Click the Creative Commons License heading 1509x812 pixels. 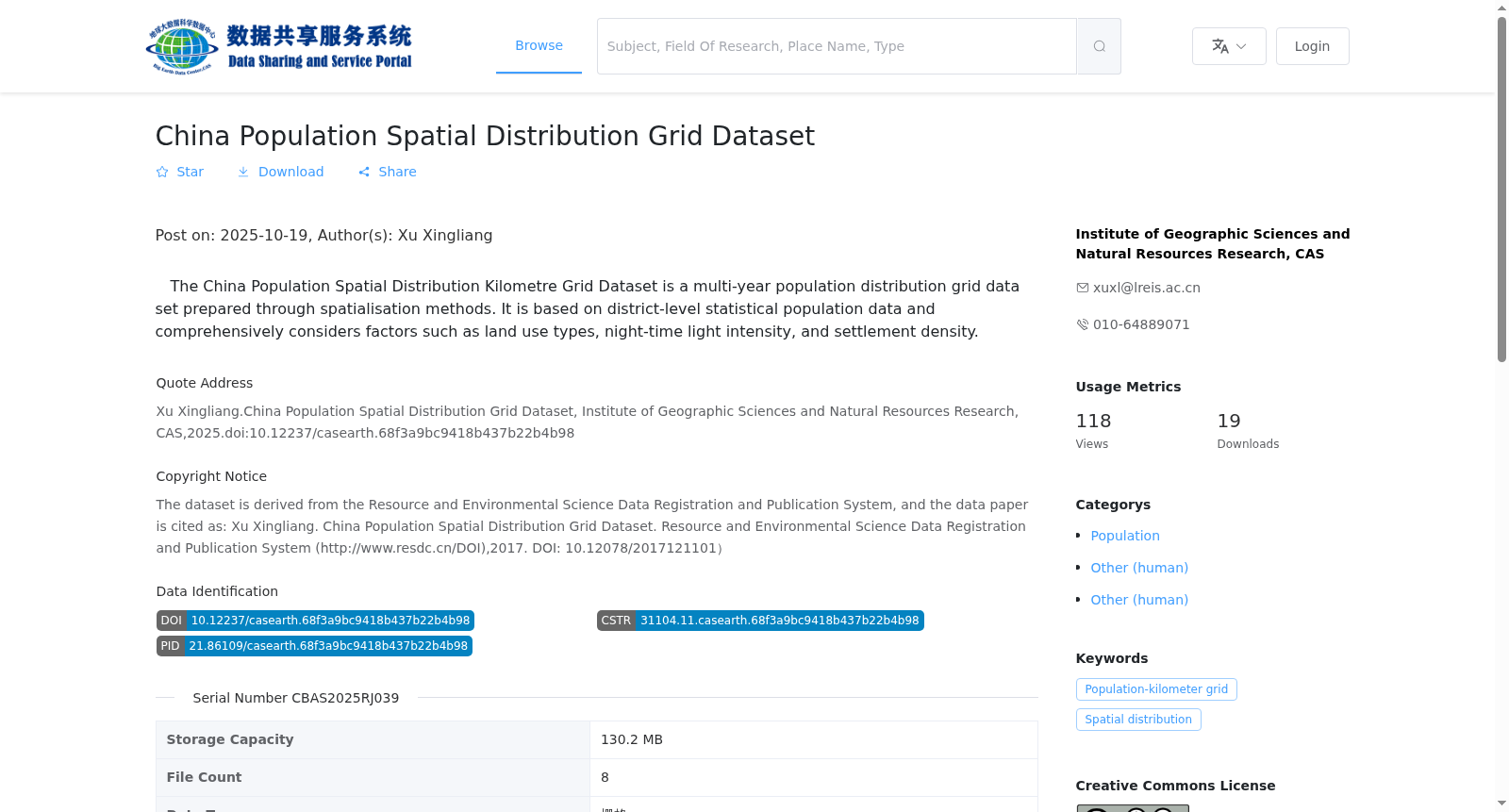[1175, 786]
